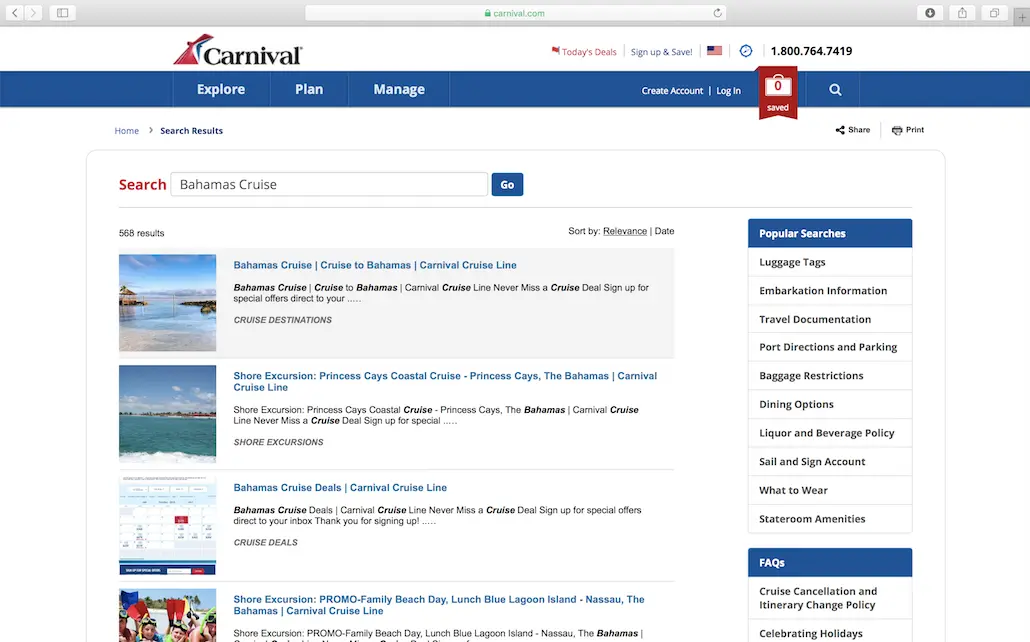Click the Safari back arrow button
Viewport: 1030px width, 642px height.
14,12
